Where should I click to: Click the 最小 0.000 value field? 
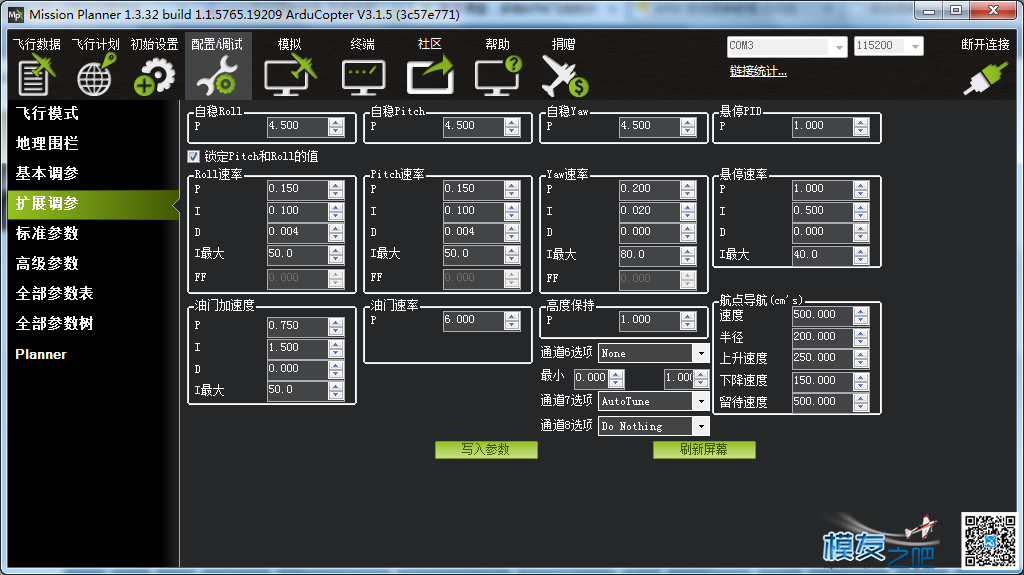pos(599,378)
